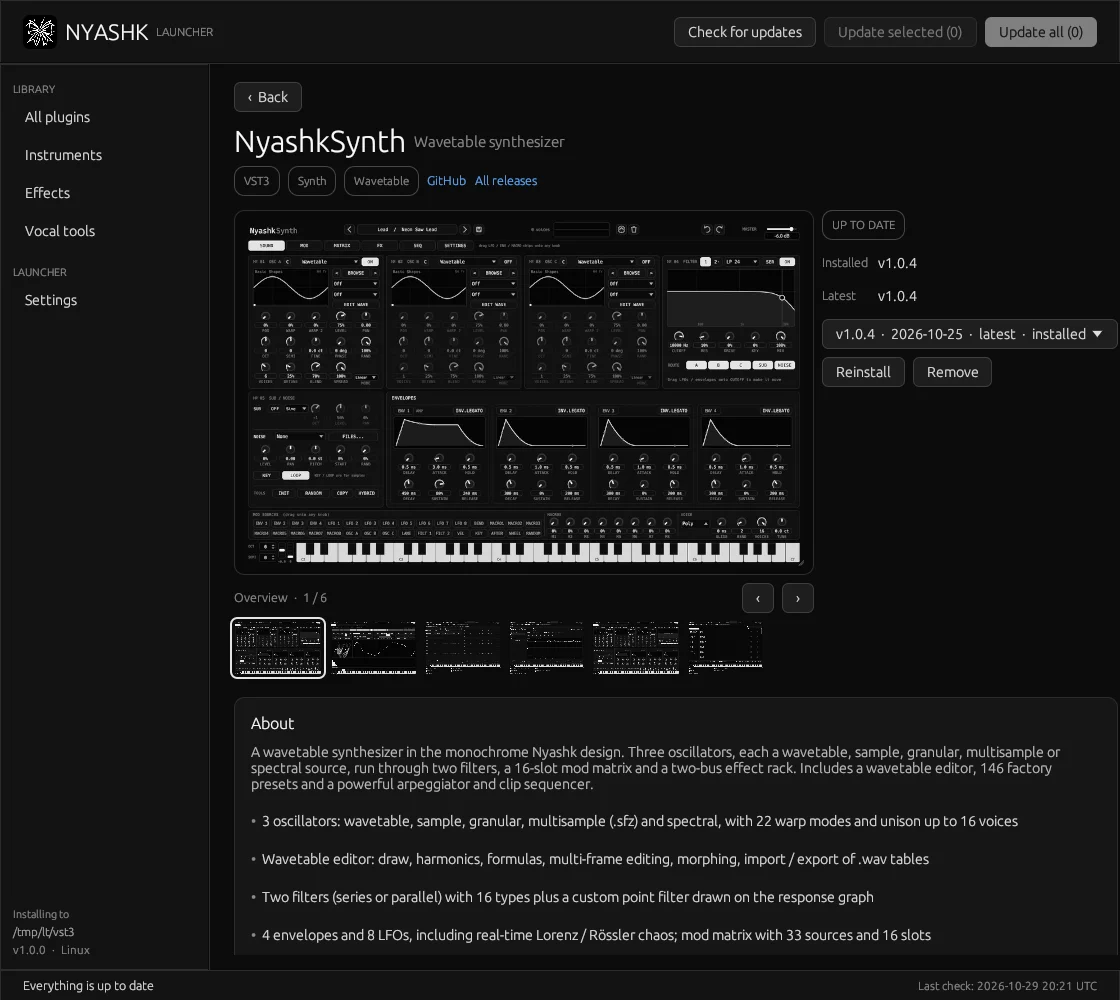Viewport: 1120px width, 1000px height.
Task: Click the '/tmp/lt/vst3' install path
Action: point(44,932)
